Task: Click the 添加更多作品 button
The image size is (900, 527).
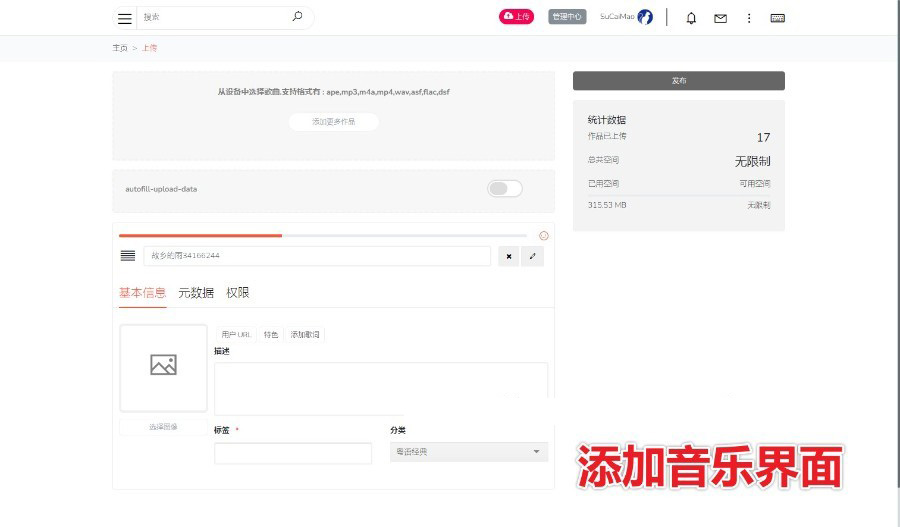Action: tap(333, 122)
